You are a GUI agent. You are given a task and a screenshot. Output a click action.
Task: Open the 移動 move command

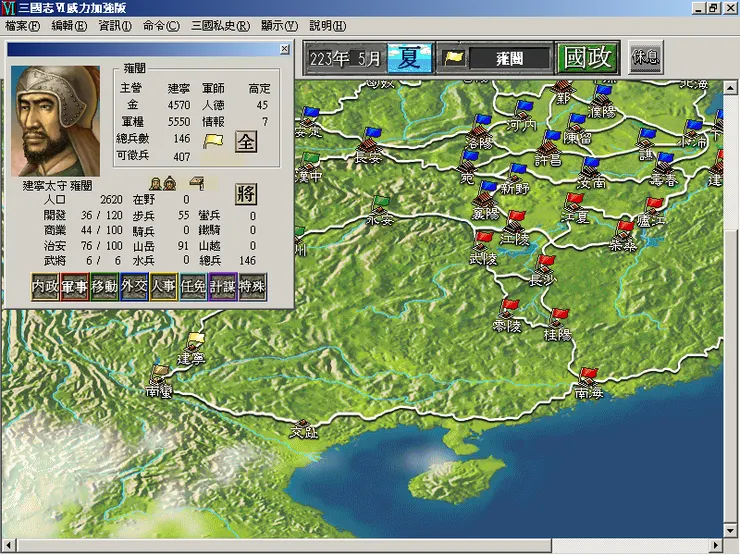(104, 286)
